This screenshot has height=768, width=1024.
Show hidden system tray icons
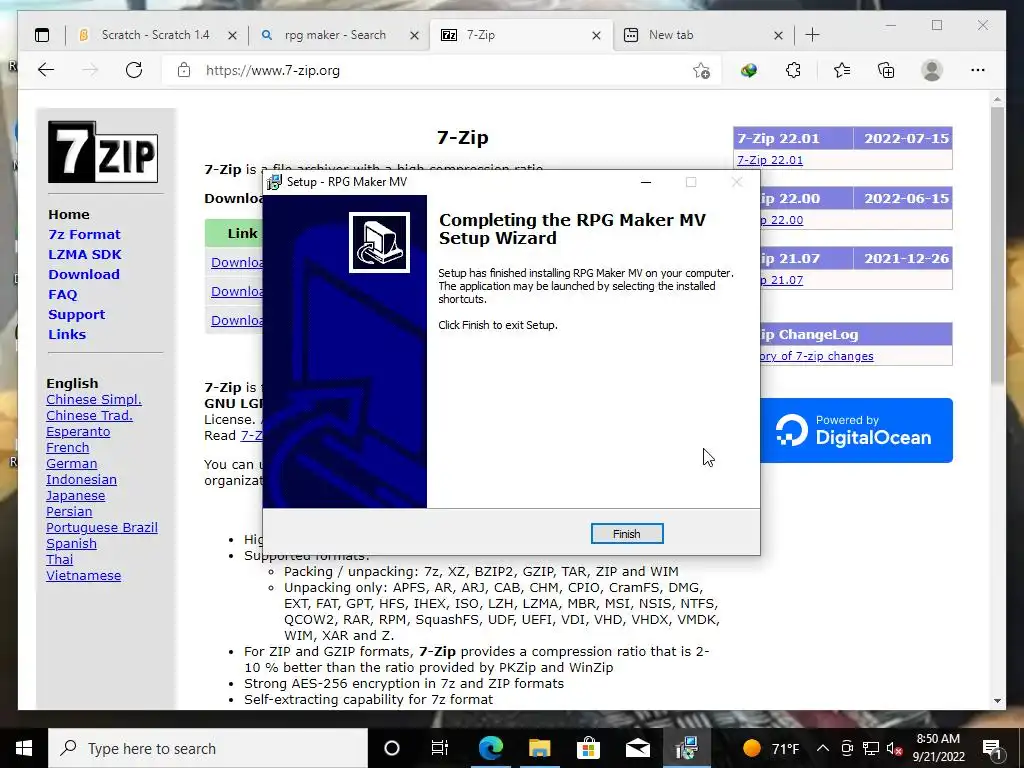pos(823,748)
